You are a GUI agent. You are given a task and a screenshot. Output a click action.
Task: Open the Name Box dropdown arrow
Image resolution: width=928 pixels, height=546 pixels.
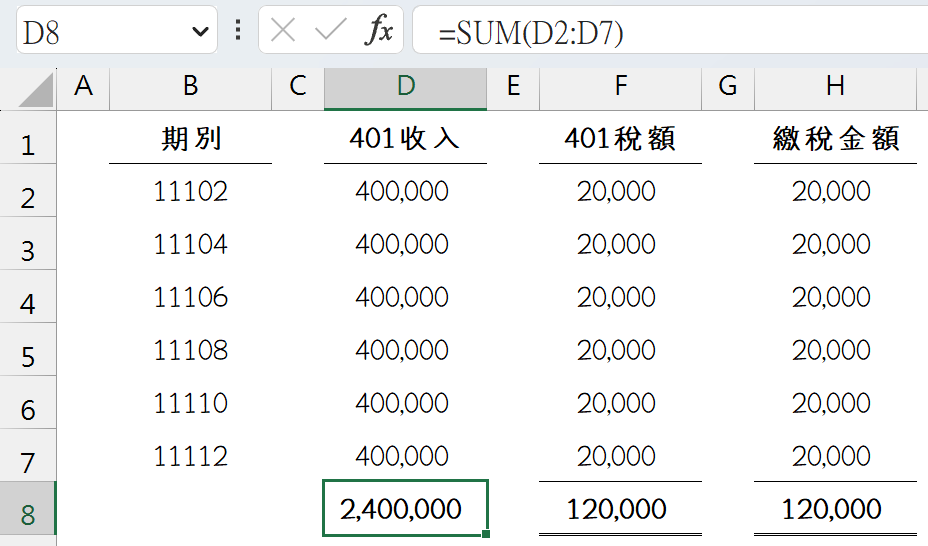tap(200, 31)
